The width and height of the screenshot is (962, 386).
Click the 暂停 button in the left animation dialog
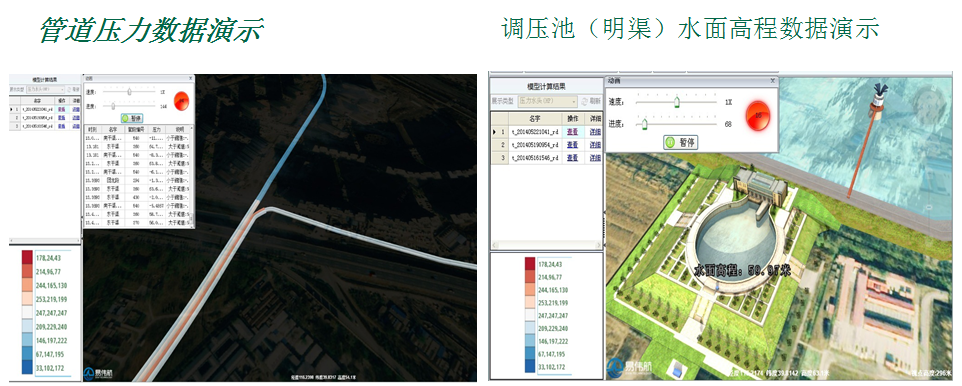(133, 118)
